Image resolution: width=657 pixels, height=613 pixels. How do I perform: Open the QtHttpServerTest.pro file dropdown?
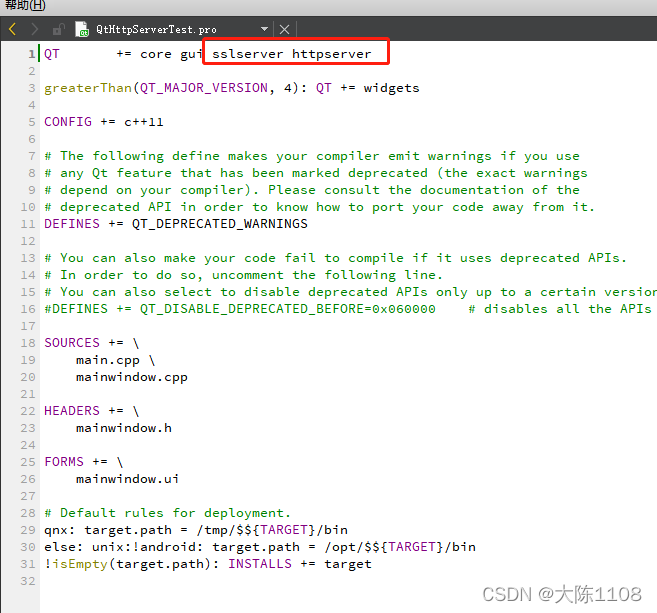click(264, 29)
